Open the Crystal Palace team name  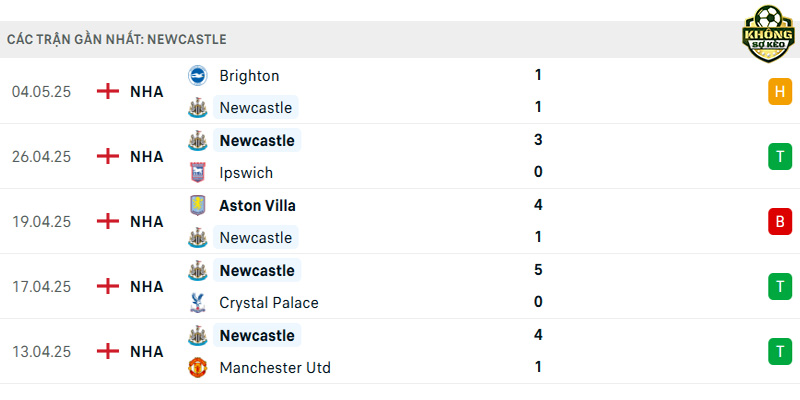point(269,303)
